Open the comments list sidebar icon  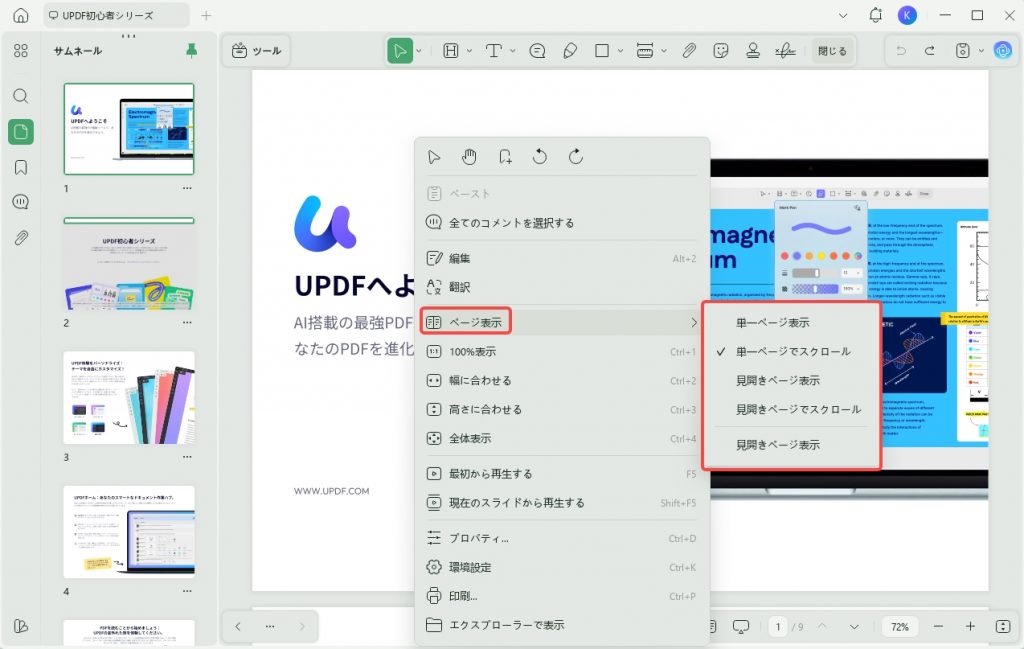(x=21, y=202)
